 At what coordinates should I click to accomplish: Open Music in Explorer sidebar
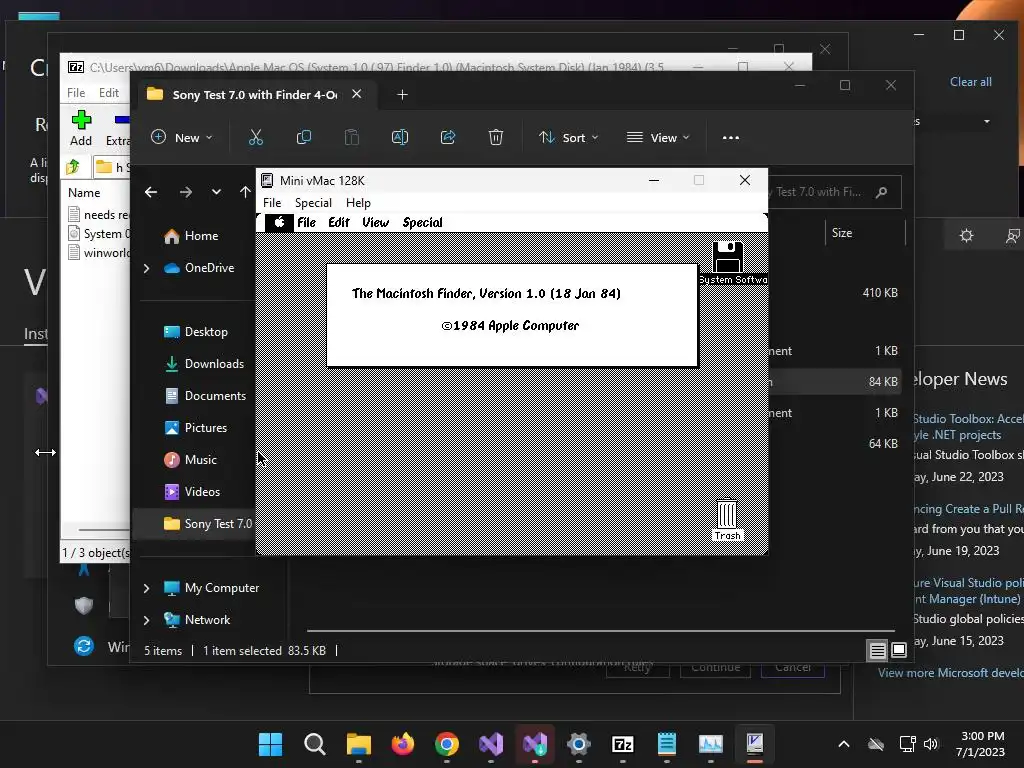[190, 460]
